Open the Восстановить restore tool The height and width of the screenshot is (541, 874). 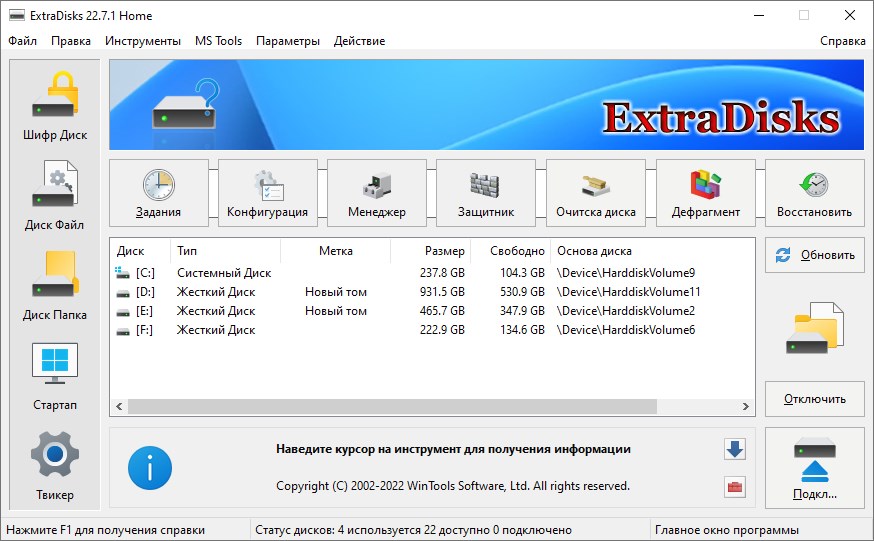[814, 193]
